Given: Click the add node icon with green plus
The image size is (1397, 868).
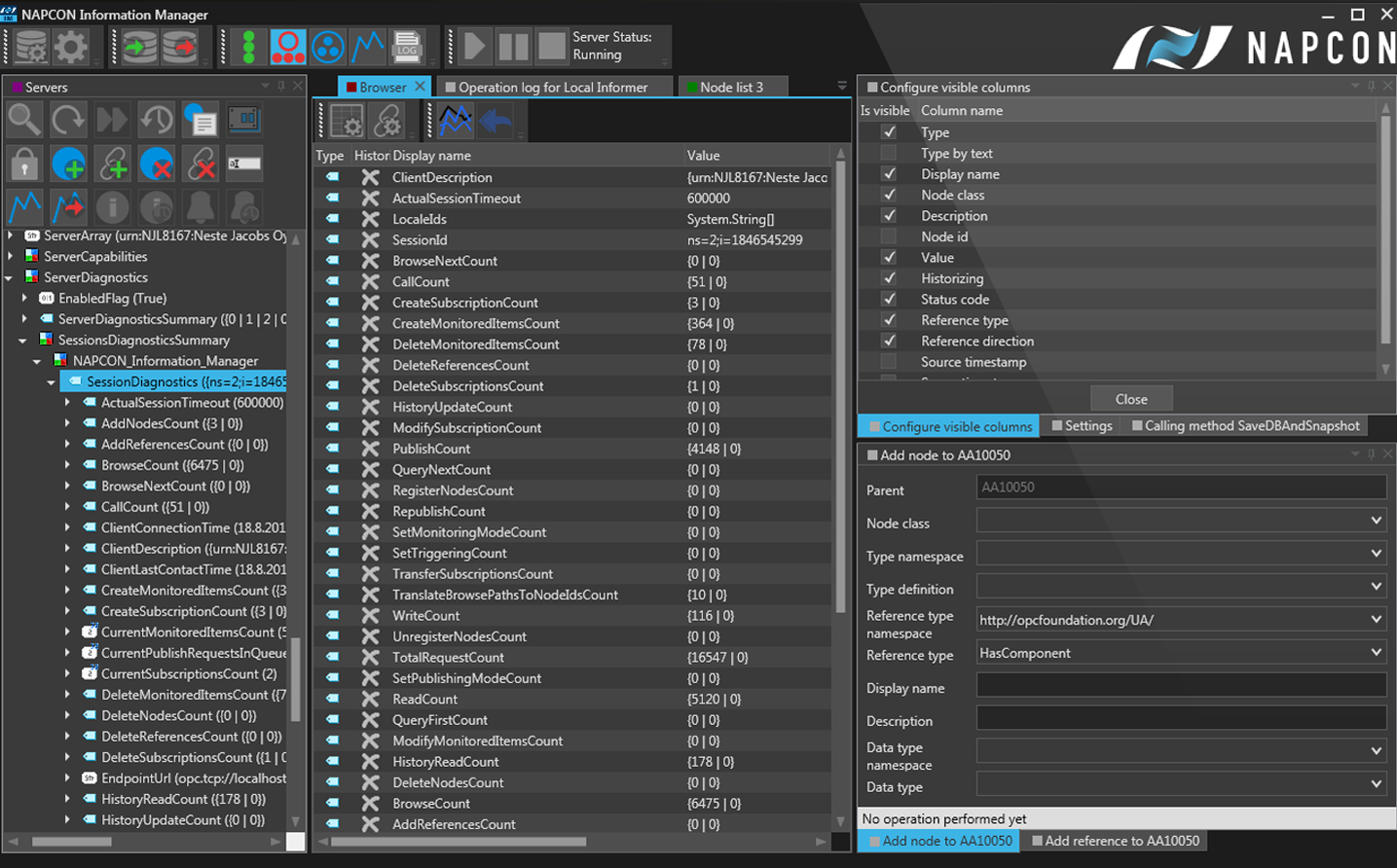Looking at the screenshot, I should [68, 164].
